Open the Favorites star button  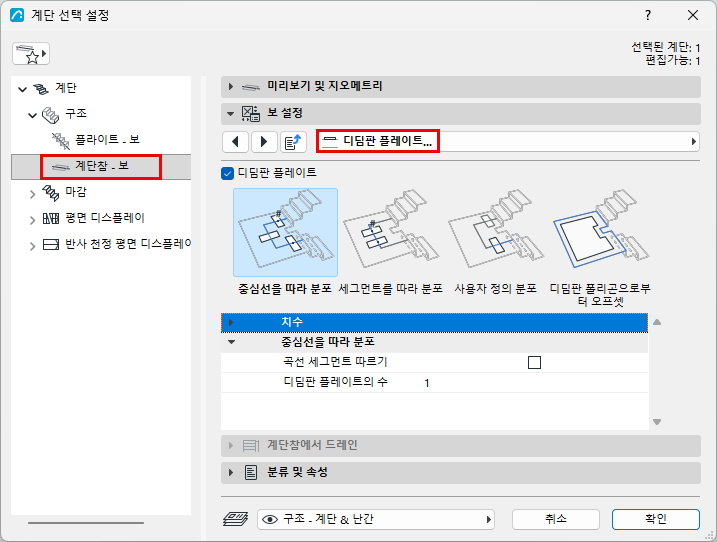click(31, 54)
